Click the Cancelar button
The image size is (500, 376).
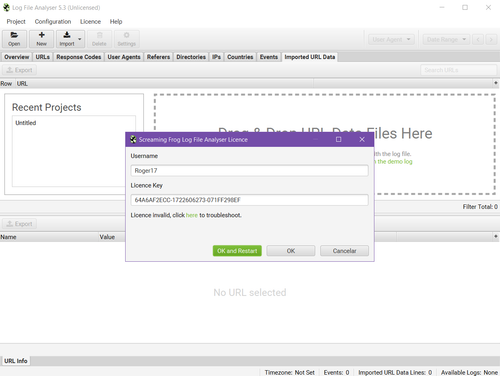(344, 251)
